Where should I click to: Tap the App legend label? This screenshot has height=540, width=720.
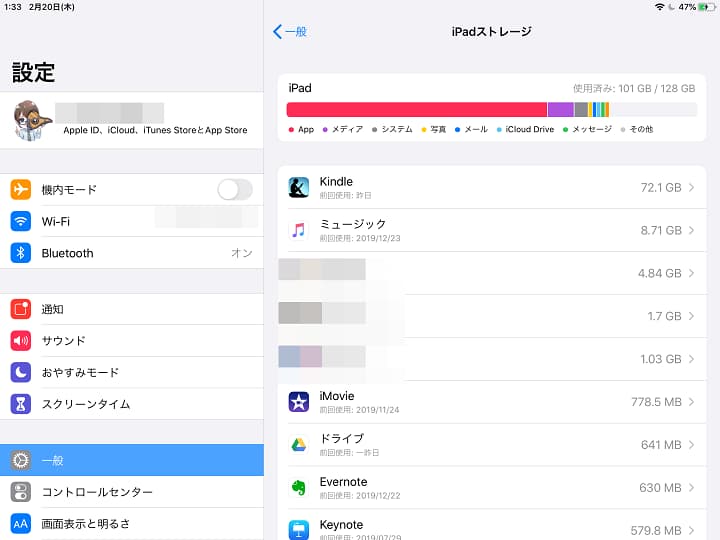point(306,129)
